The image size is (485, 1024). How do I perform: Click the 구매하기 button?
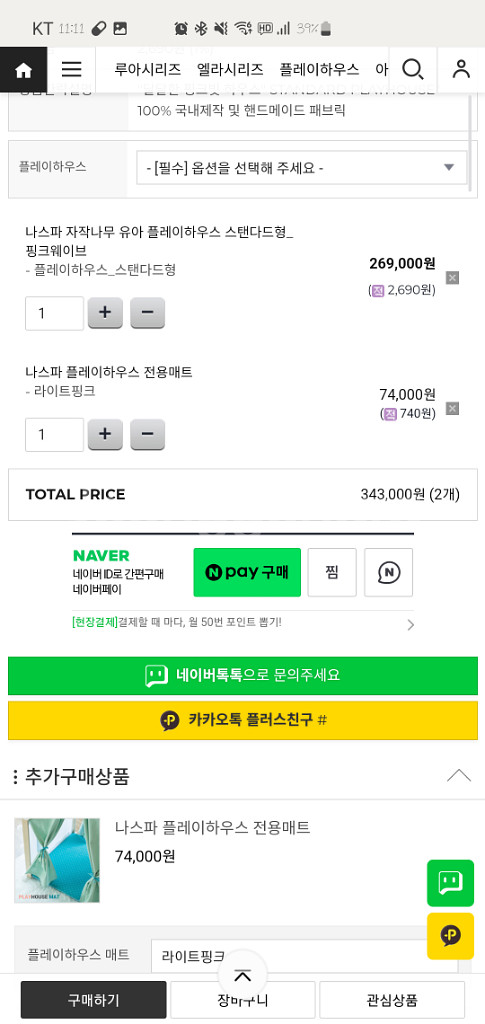tap(93, 1000)
